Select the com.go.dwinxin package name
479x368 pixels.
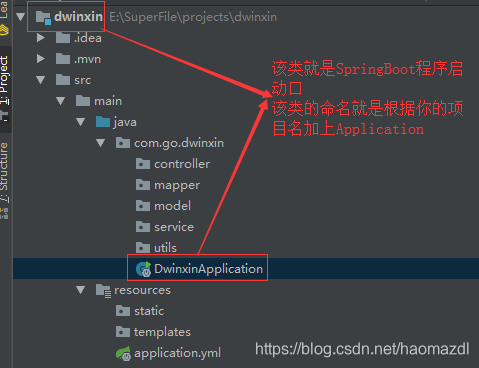[179, 143]
